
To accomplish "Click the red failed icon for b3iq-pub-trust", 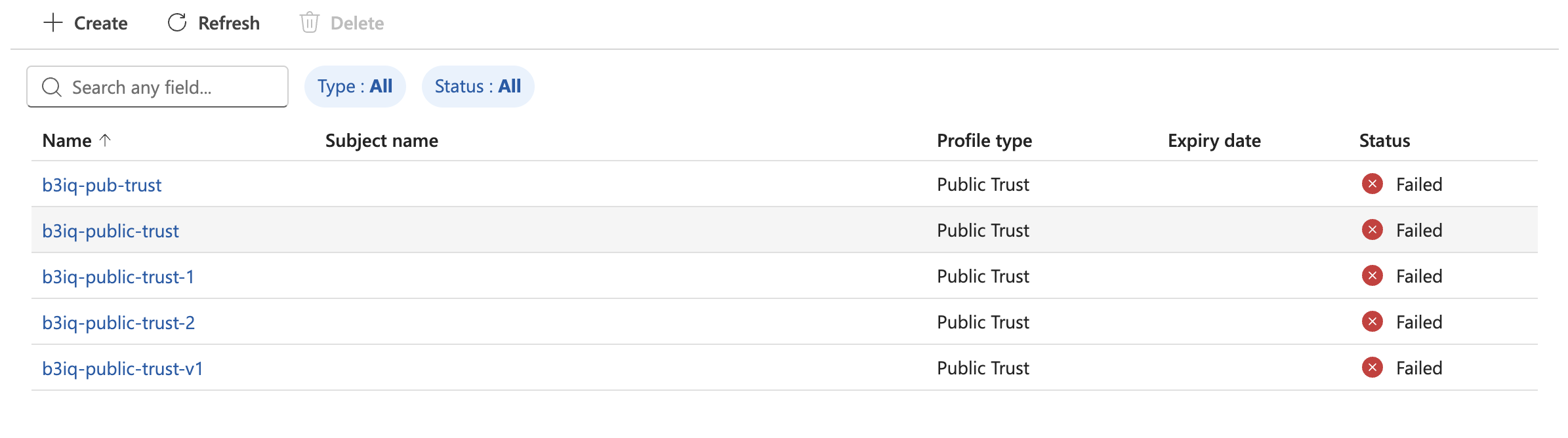I will pyautogui.click(x=1372, y=184).
